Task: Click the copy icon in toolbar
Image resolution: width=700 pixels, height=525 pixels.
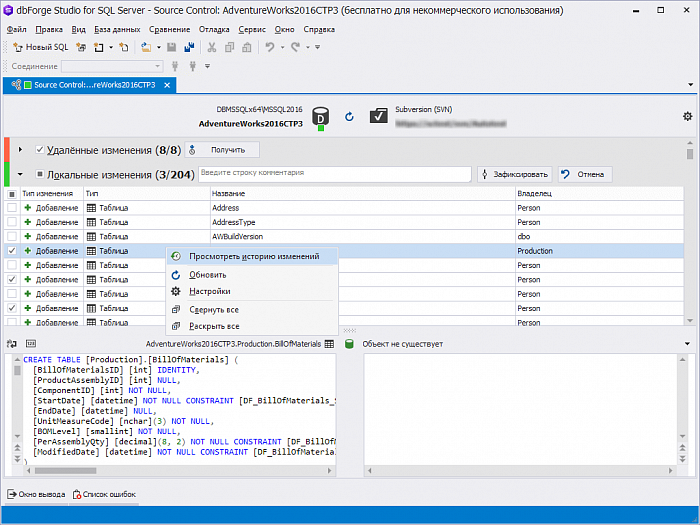Action: pos(229,47)
